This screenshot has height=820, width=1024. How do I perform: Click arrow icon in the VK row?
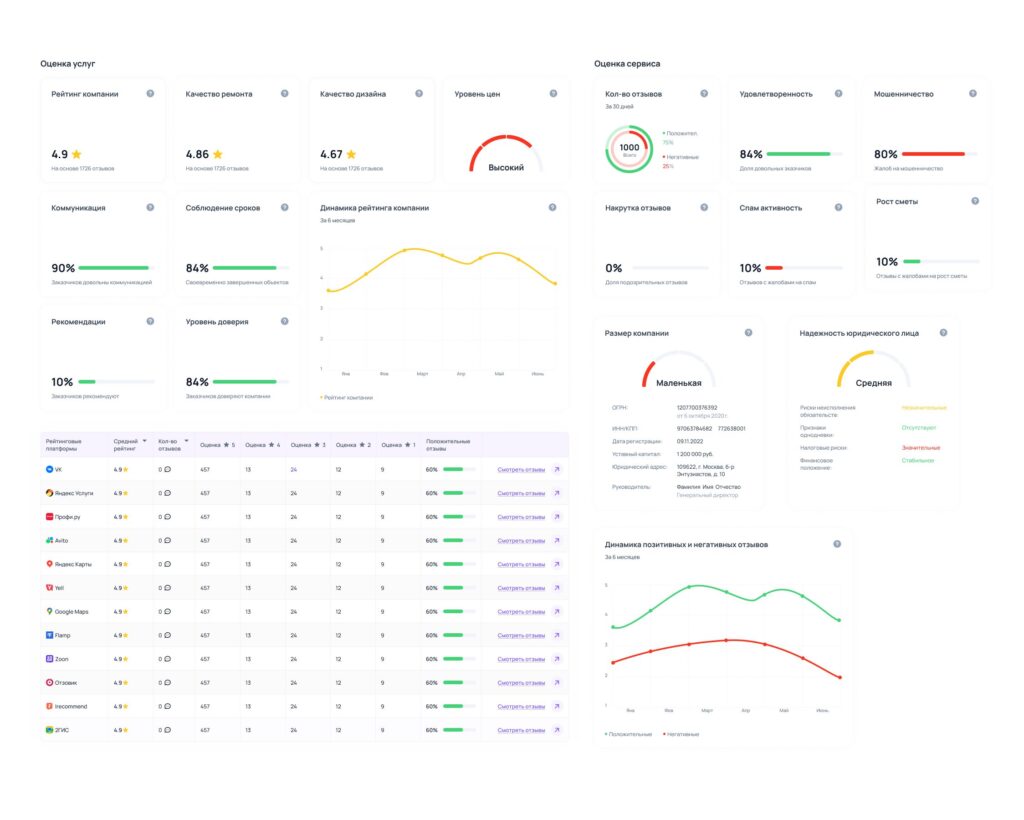[x=557, y=469]
